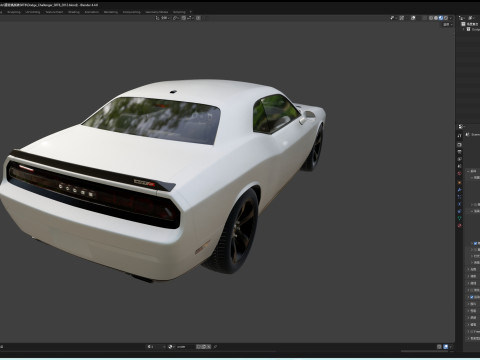Open the Scene properties tab

[460, 166]
